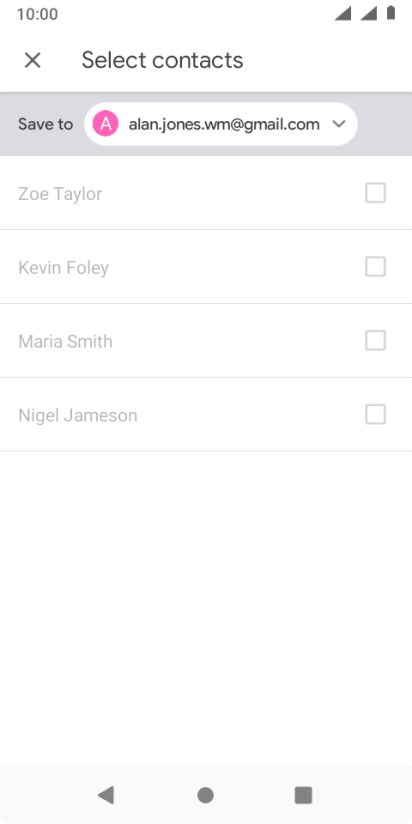The width and height of the screenshot is (412, 824).
Task: Check the Maria Smith checkbox
Action: (x=375, y=341)
